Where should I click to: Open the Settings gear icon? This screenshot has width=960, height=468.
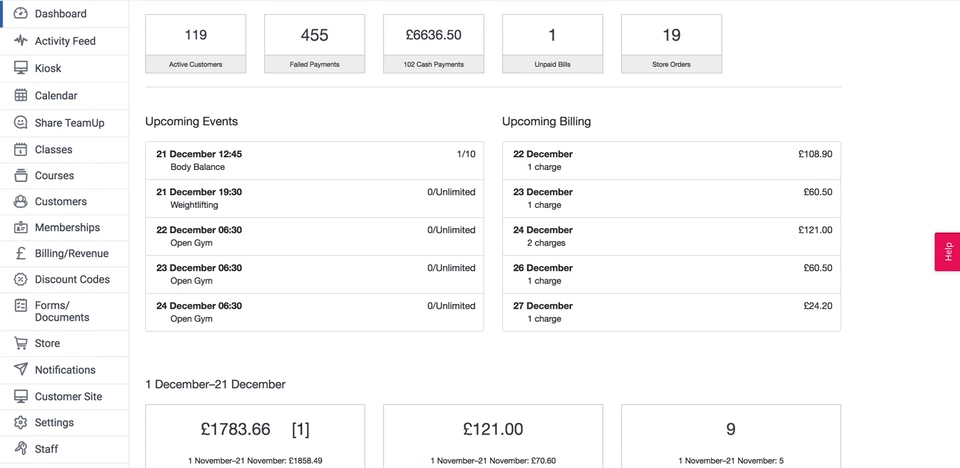21,423
